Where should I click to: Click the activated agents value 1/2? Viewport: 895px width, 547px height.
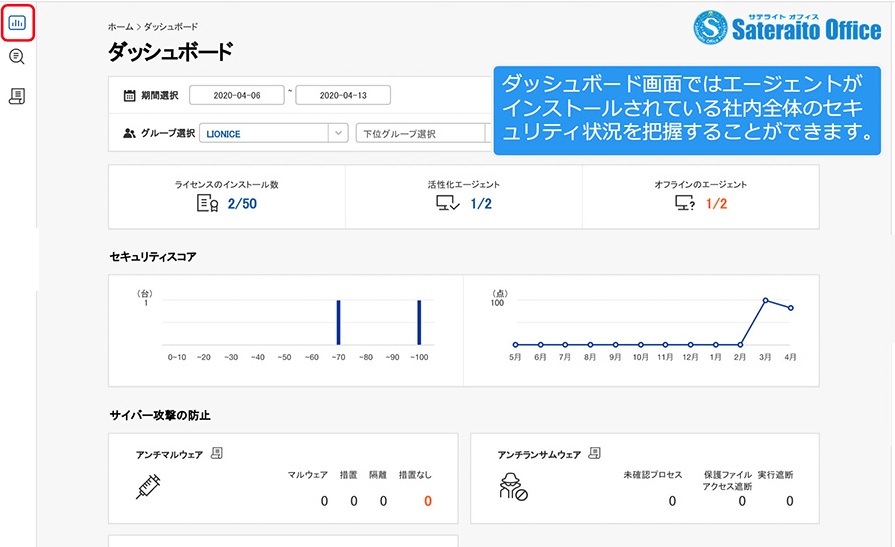(481, 204)
